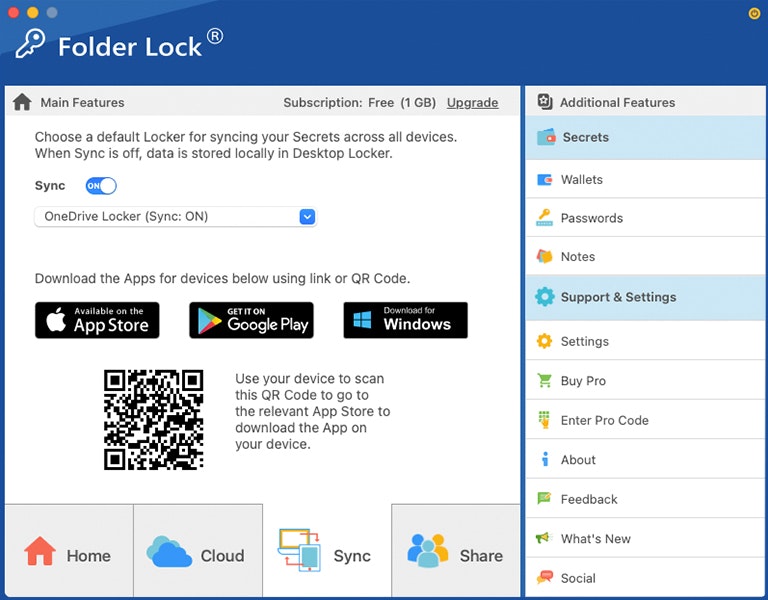This screenshot has width=768, height=600.
Task: Click the Additional Features panel icon
Action: [x=545, y=102]
